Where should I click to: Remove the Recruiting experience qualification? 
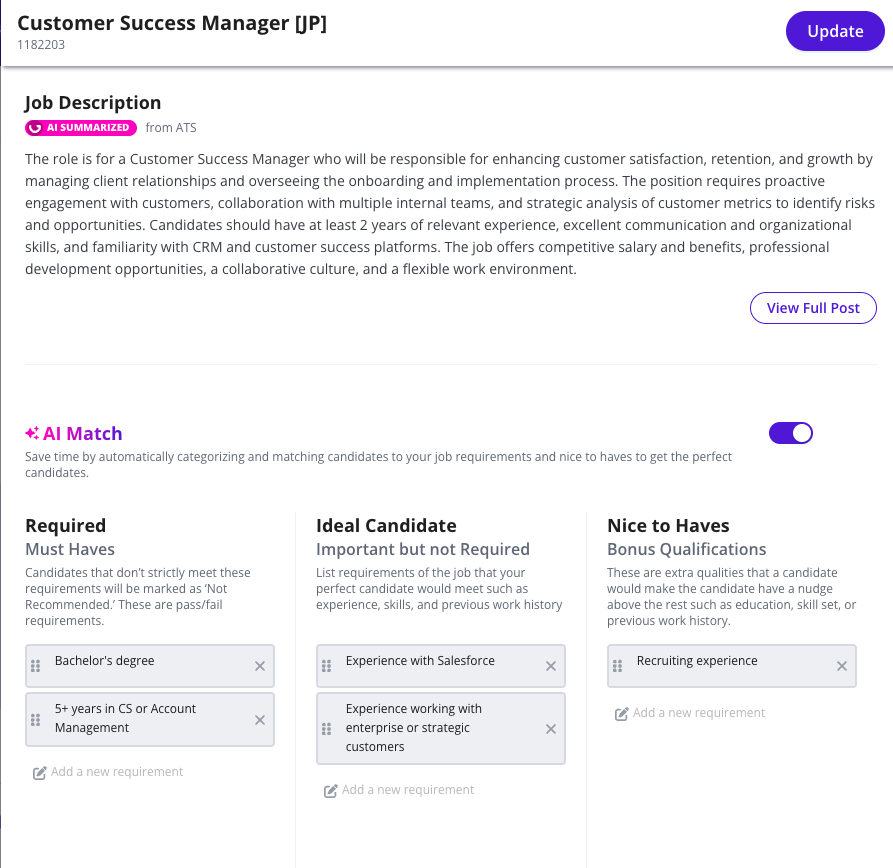click(842, 666)
